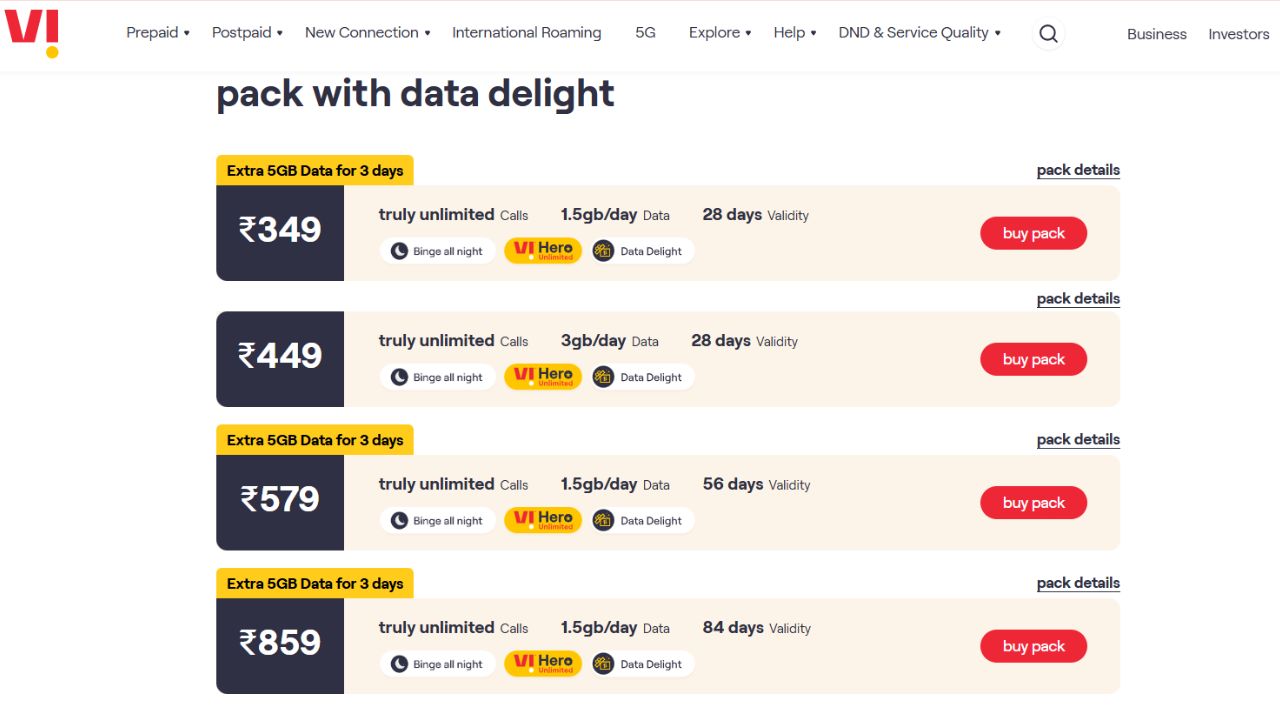The image size is (1280, 720).
Task: Click moon icon in ₹579 Binge all night
Action: click(399, 520)
